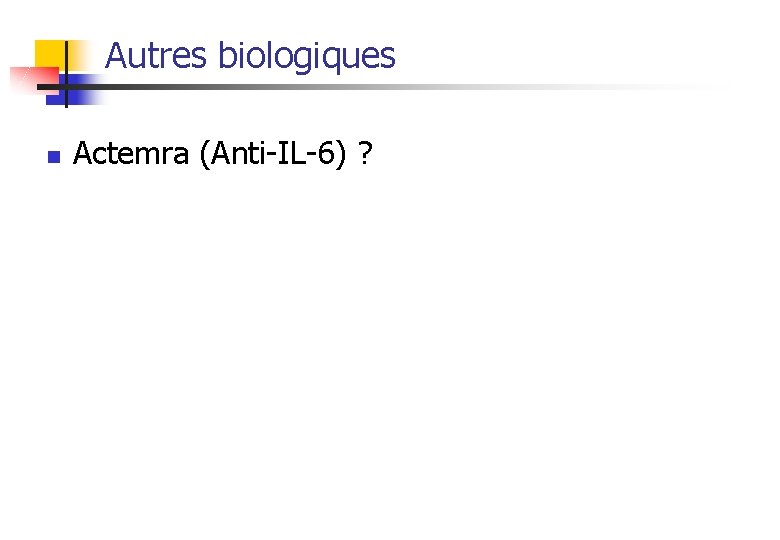Screen dimensions: 780x540
Task: Click the blue square bullet before Actemra
Action: [54, 157]
